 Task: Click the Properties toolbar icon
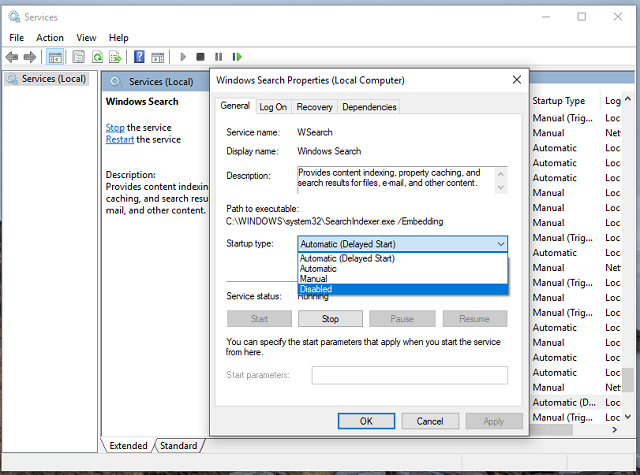pyautogui.click(x=78, y=57)
